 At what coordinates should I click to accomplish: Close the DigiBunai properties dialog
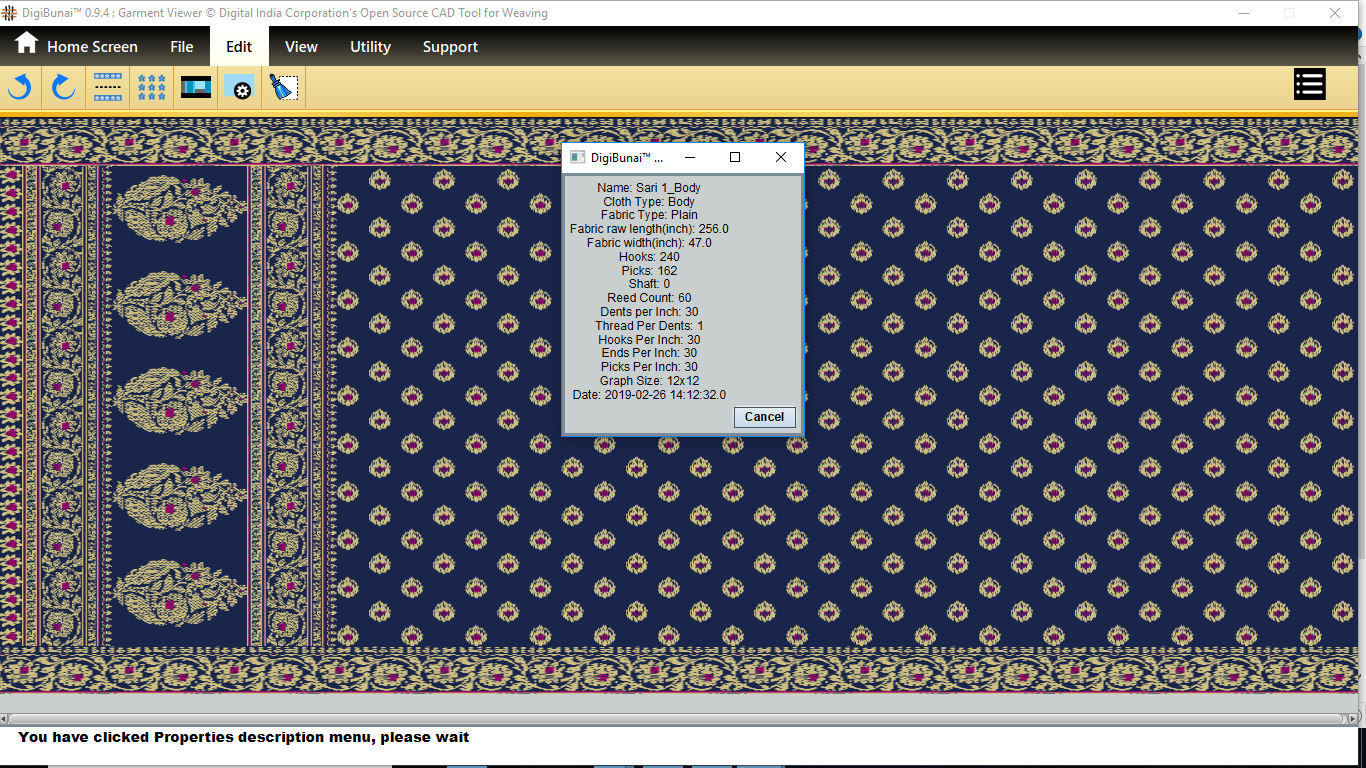pyautogui.click(x=781, y=158)
